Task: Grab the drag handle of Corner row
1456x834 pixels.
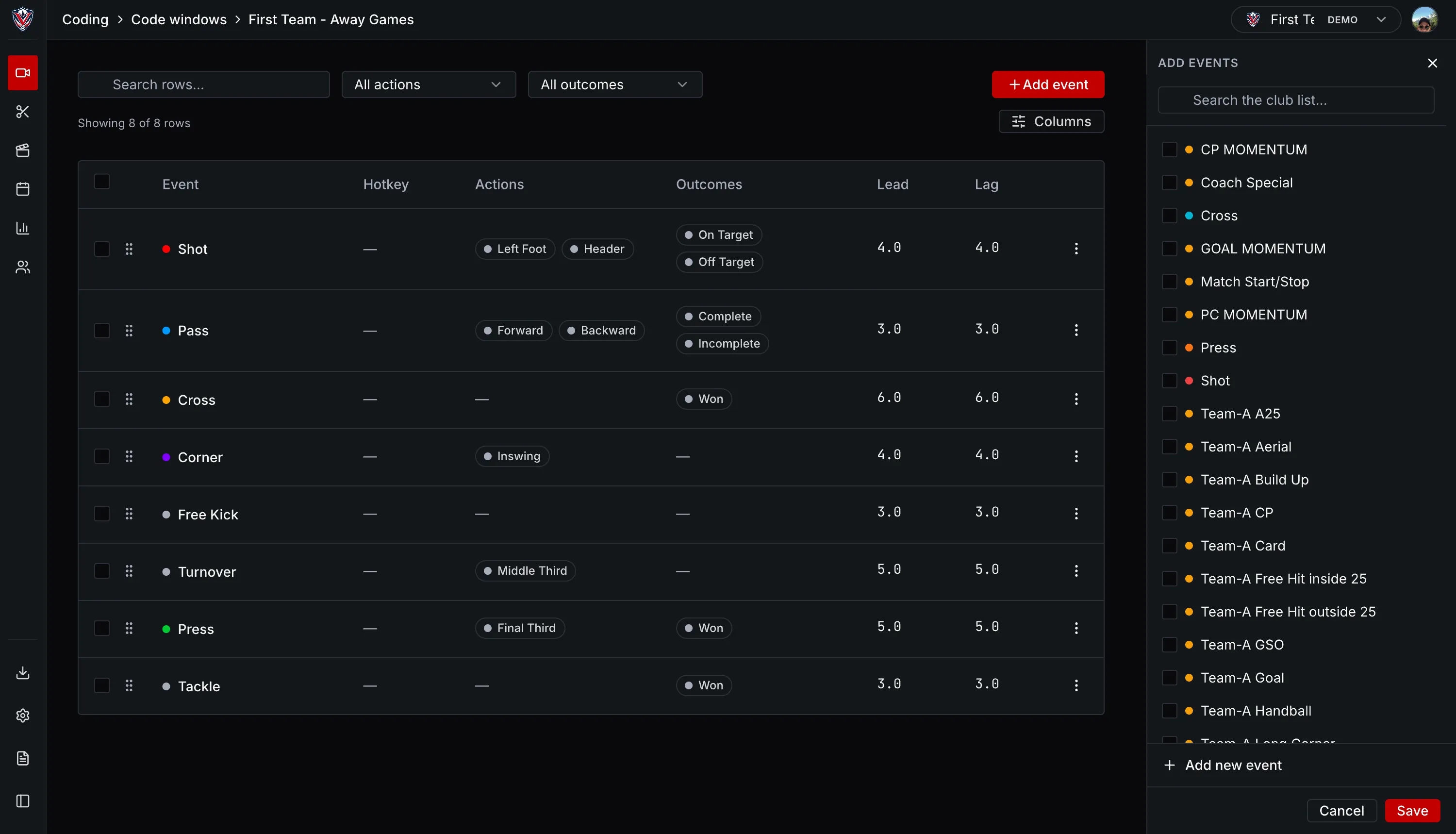Action: click(x=129, y=456)
